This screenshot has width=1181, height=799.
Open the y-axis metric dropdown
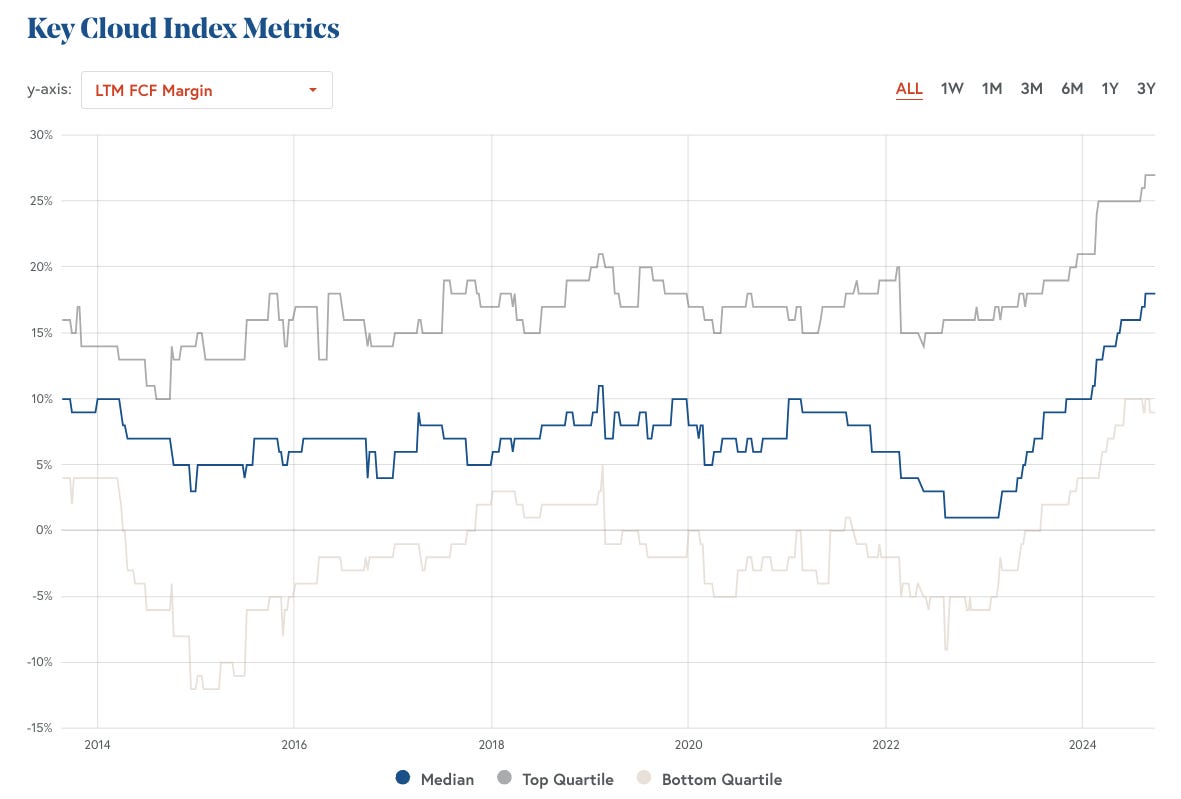(206, 90)
